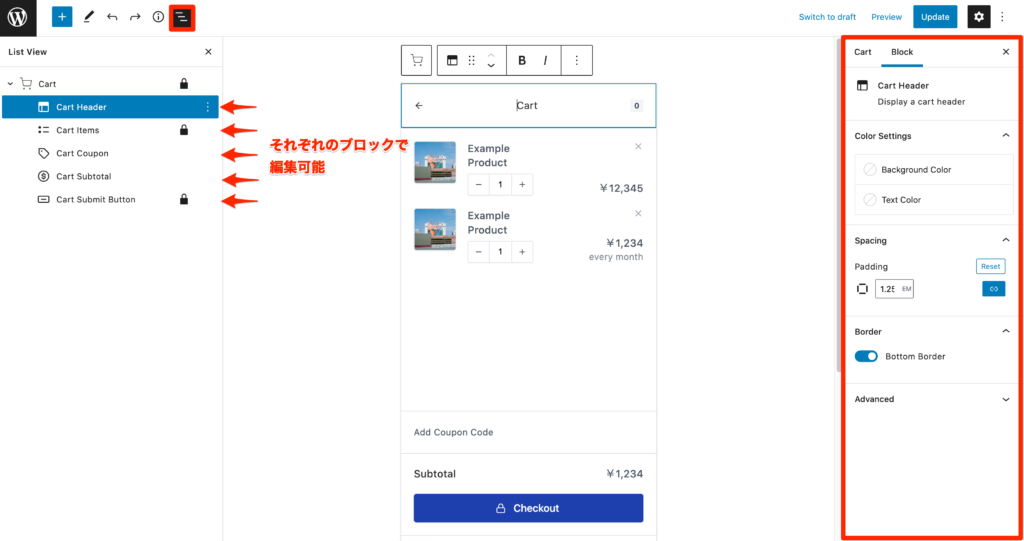This screenshot has height=541, width=1024.
Task: Click the Undo arrow
Action: 112,17
